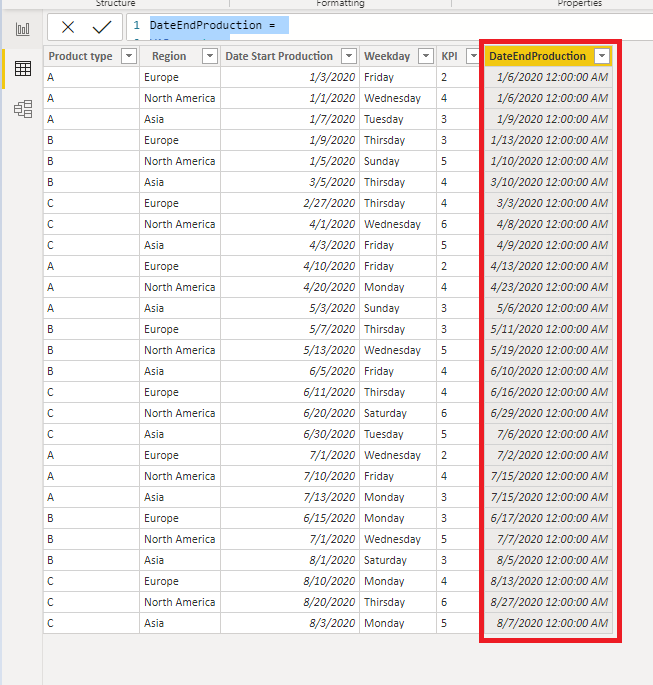Select the Monday cell in 4/20/2020 row
This screenshot has height=685, width=653.
tap(398, 287)
